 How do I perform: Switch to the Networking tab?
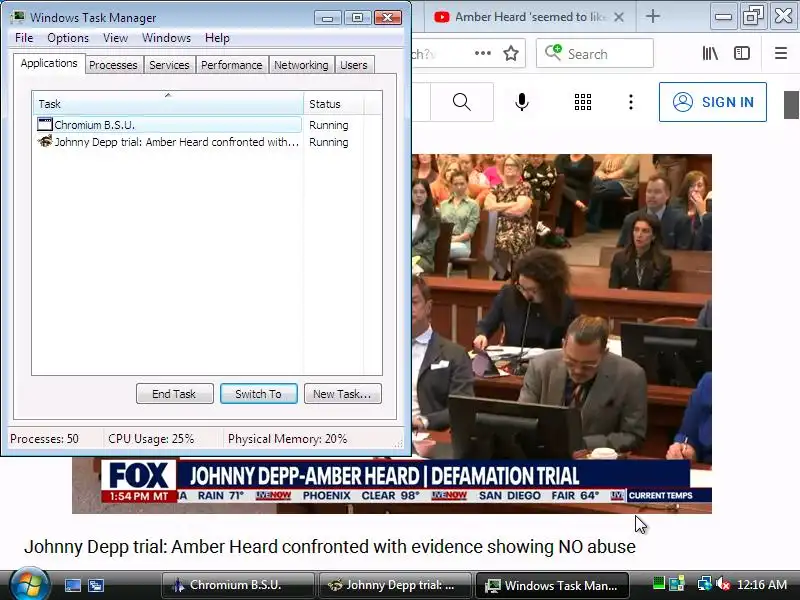301,65
